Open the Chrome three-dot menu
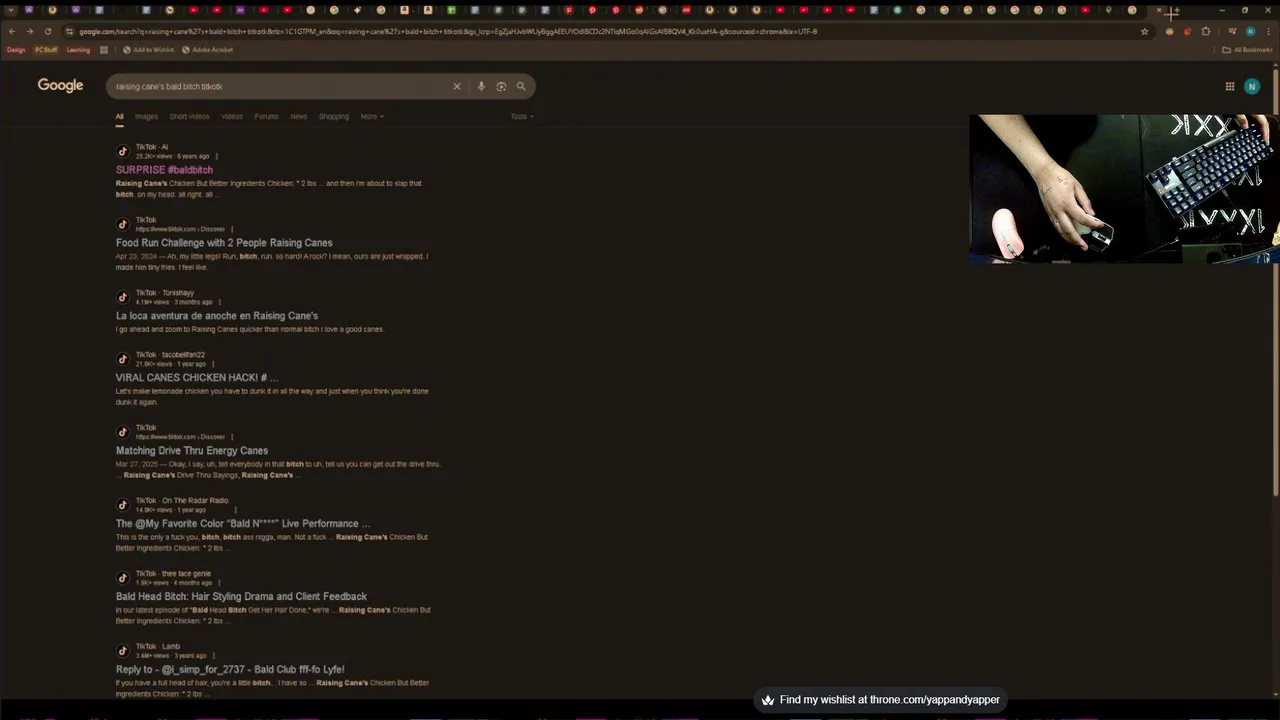 point(1268,31)
